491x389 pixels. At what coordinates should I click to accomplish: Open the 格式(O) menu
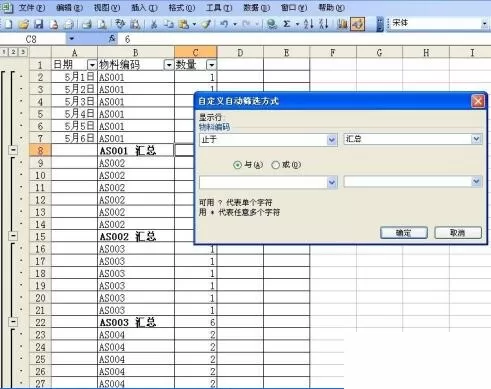tap(181, 7)
